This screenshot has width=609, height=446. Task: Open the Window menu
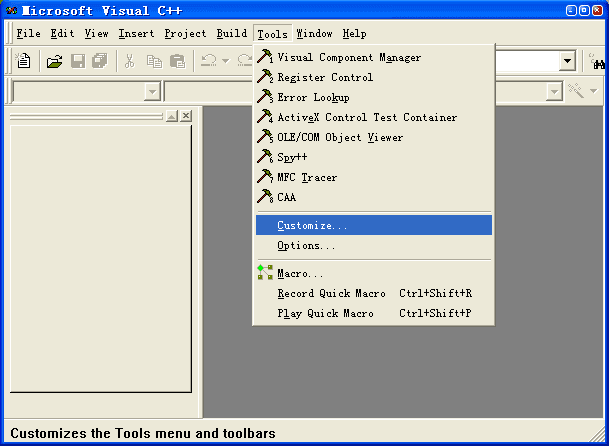click(314, 34)
